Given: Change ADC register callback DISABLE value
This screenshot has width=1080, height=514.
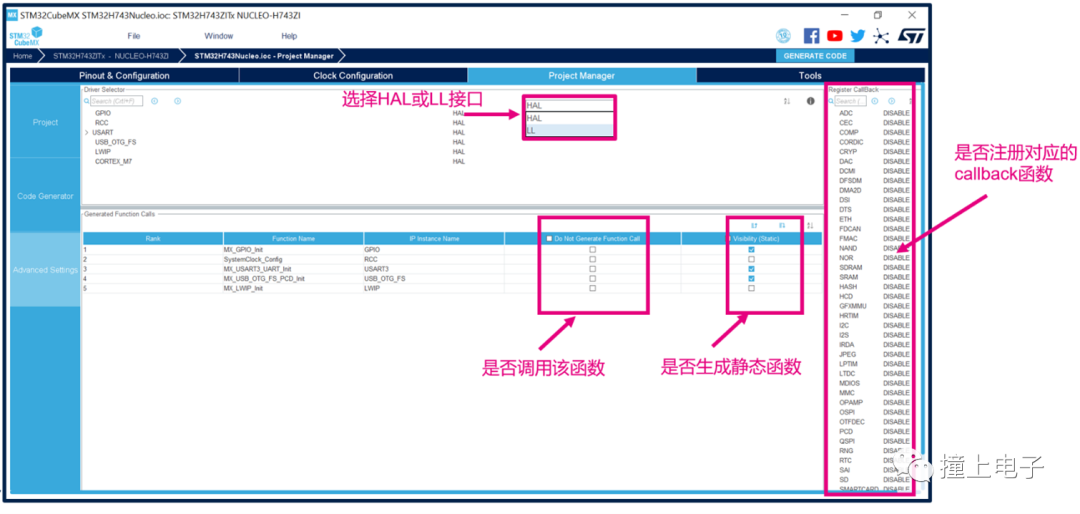Looking at the screenshot, I should coord(896,113).
